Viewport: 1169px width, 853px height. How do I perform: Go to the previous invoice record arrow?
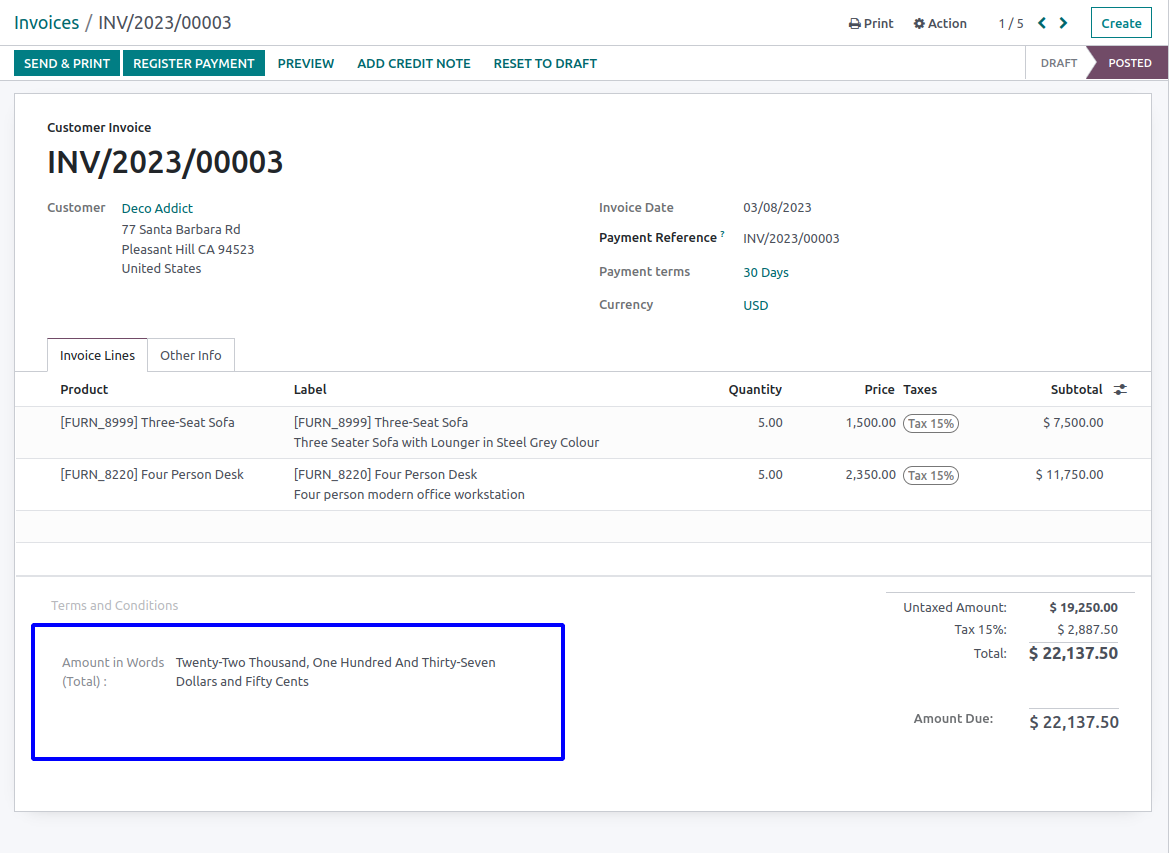(1042, 23)
